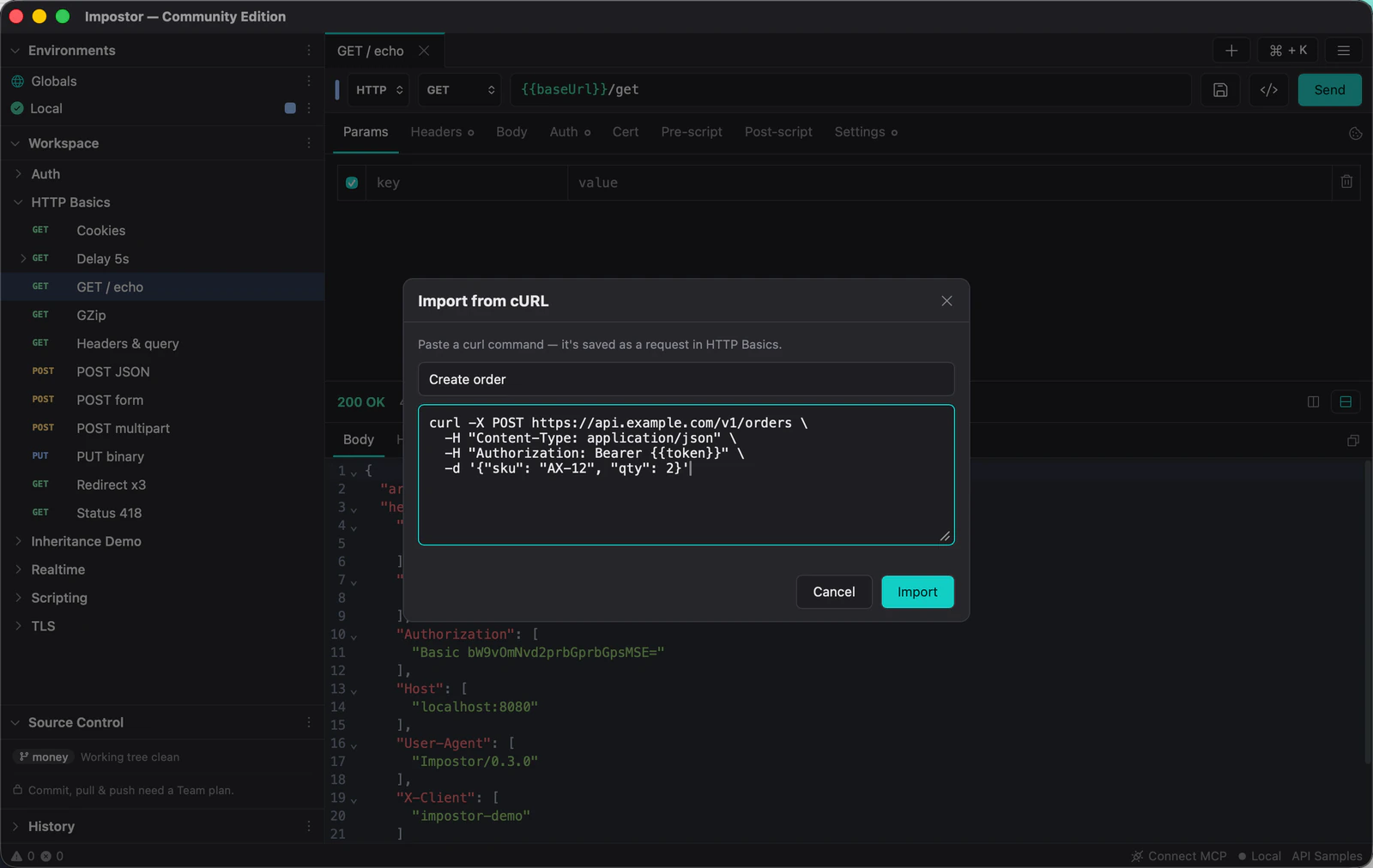Open the code snippet generator icon

(x=1268, y=90)
